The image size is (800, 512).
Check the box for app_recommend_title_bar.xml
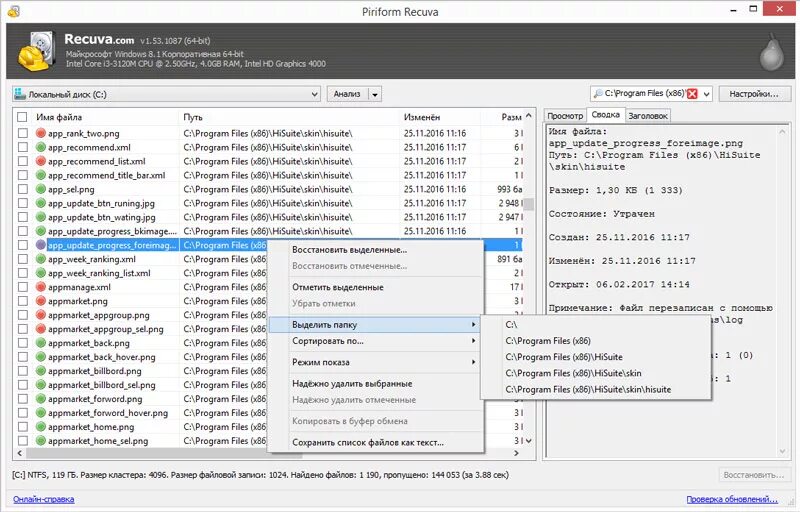[x=22, y=175]
